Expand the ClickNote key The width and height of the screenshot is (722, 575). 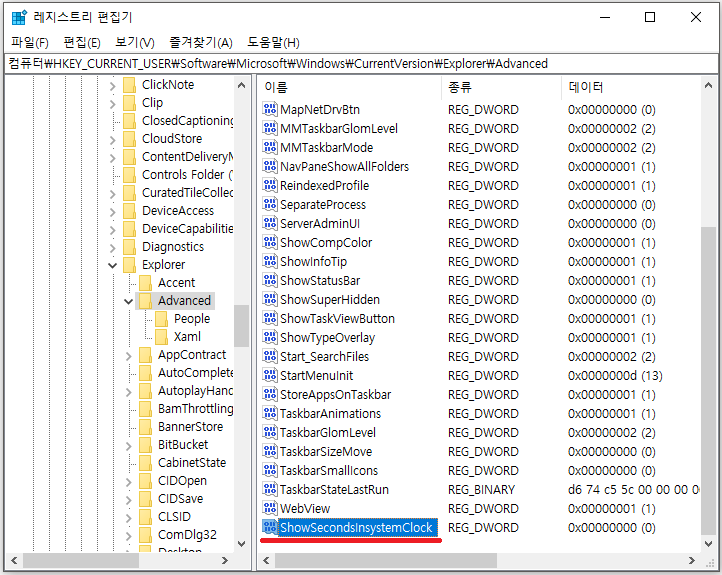point(113,86)
